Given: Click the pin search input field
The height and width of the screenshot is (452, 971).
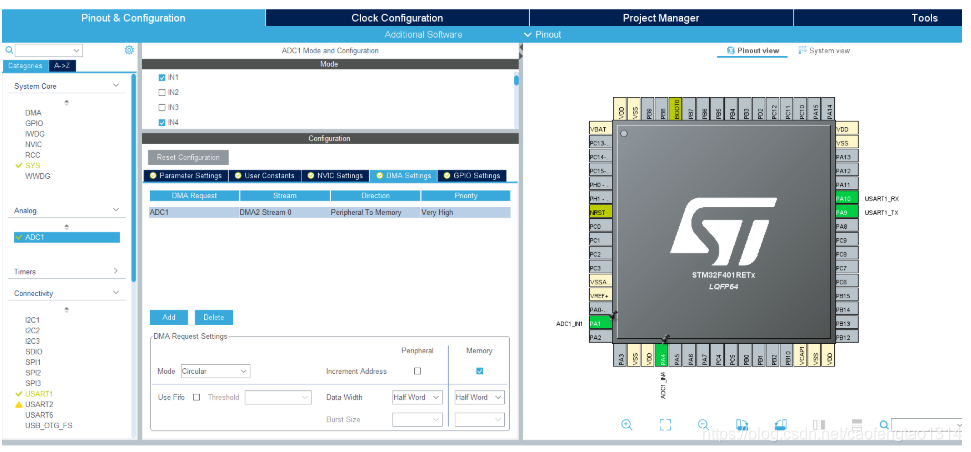Looking at the screenshot, I should tap(926, 425).
